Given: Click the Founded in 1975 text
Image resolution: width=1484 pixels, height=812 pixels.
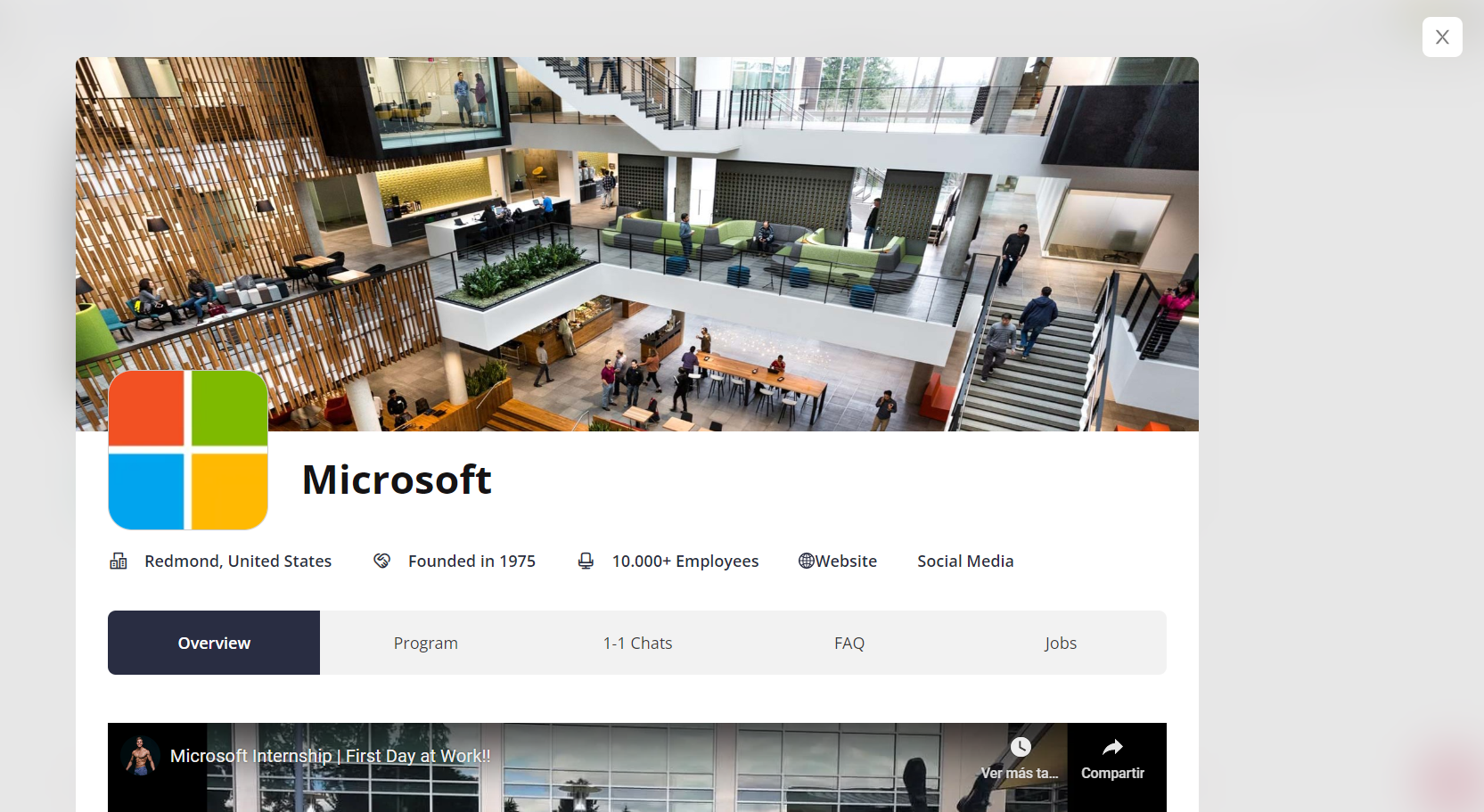Looking at the screenshot, I should (471, 561).
